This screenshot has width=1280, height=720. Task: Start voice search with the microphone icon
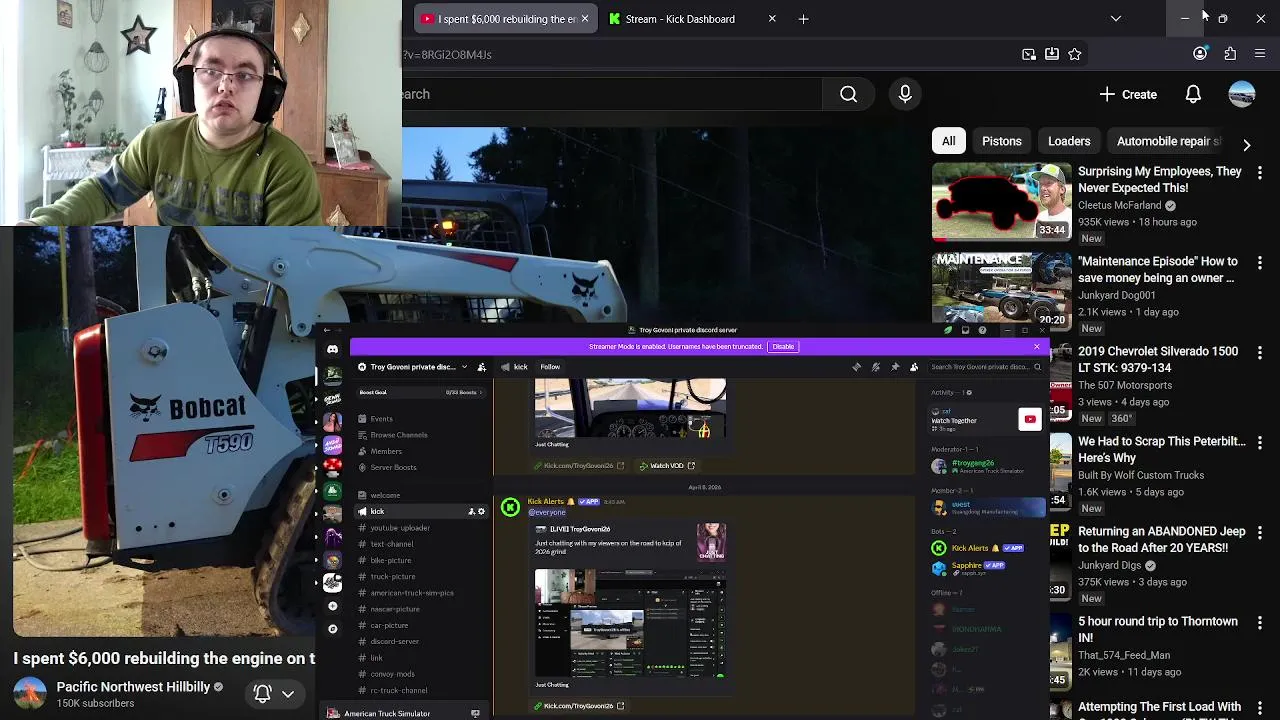point(905,94)
